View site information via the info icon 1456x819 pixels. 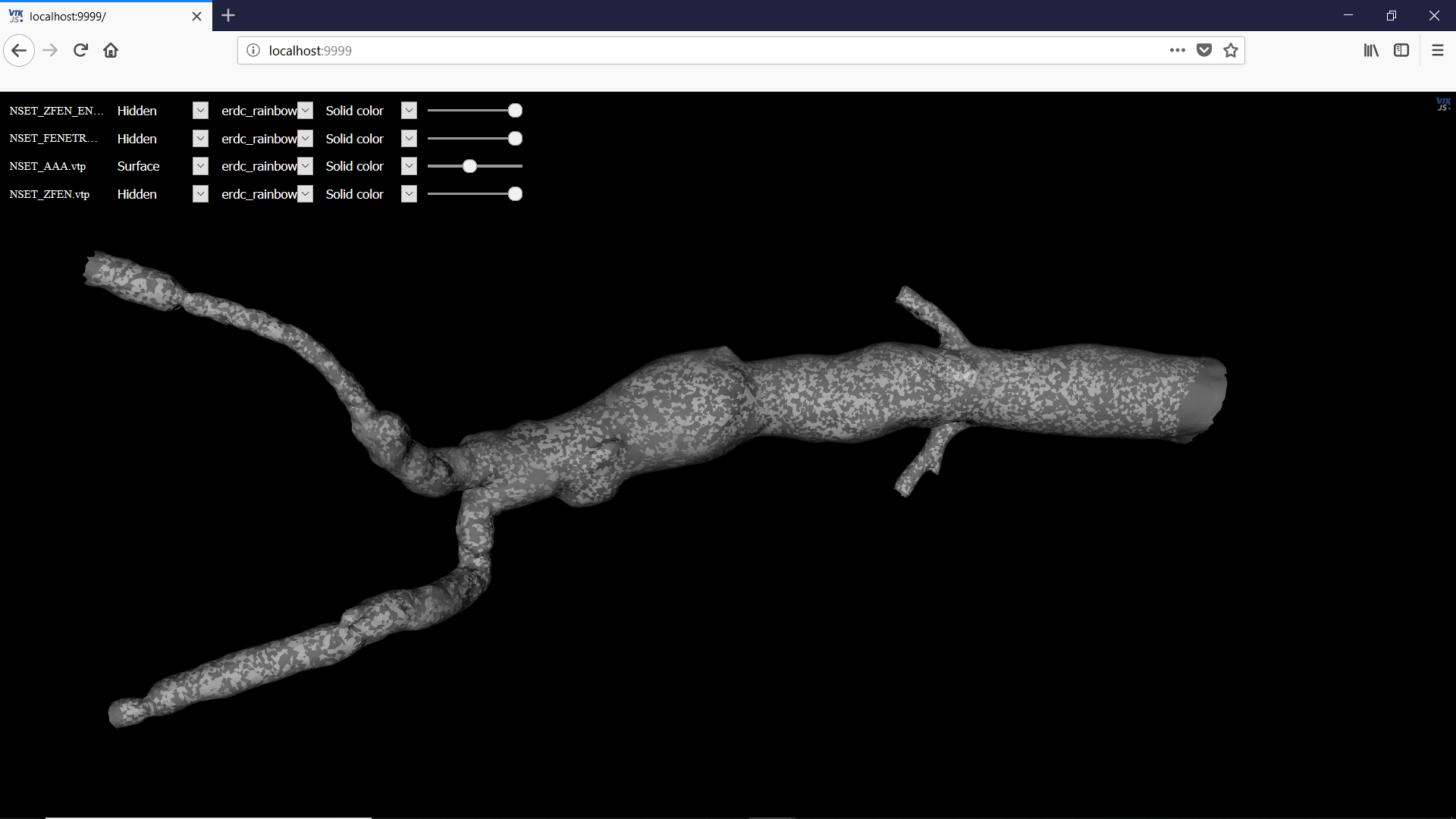pos(253,50)
